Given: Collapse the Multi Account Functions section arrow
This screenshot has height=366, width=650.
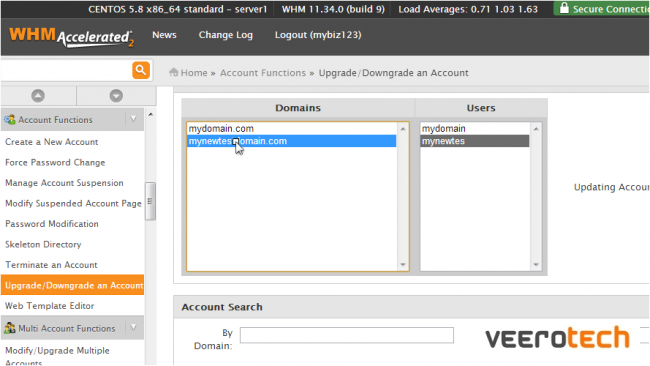Looking at the screenshot, I should pyautogui.click(x=133, y=327).
